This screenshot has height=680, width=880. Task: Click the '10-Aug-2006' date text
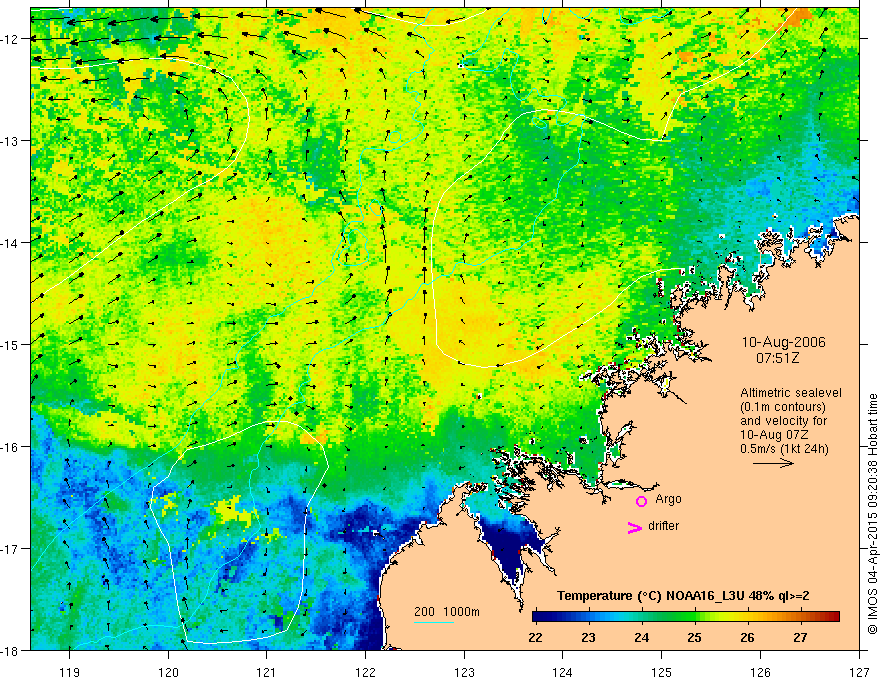(783, 342)
